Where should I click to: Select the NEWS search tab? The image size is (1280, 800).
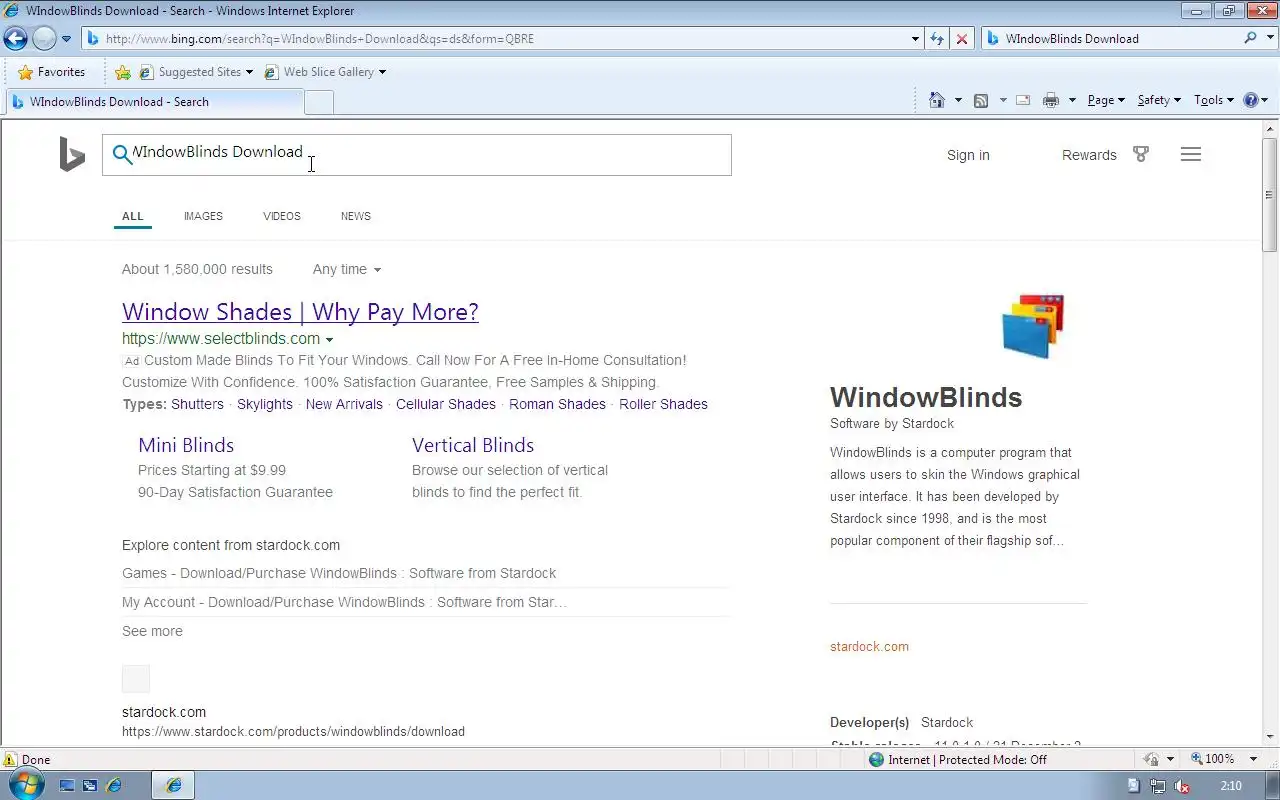click(x=356, y=216)
